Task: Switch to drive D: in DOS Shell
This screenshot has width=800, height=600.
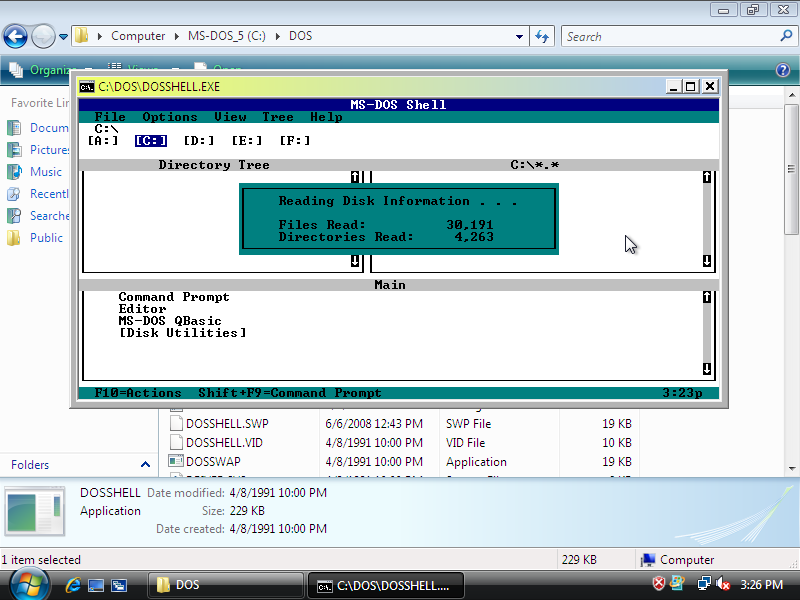Action: tap(199, 141)
